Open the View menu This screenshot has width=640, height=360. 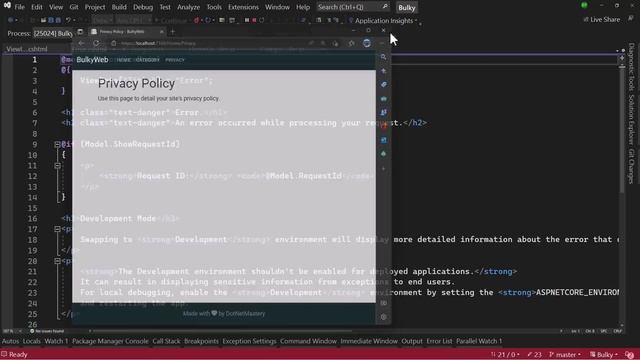coord(56,7)
